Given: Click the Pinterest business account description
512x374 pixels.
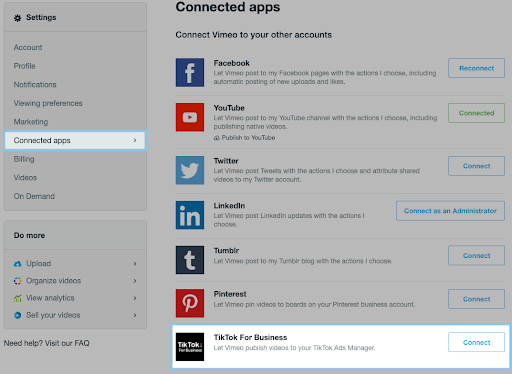Looking at the screenshot, I should pos(314,305).
